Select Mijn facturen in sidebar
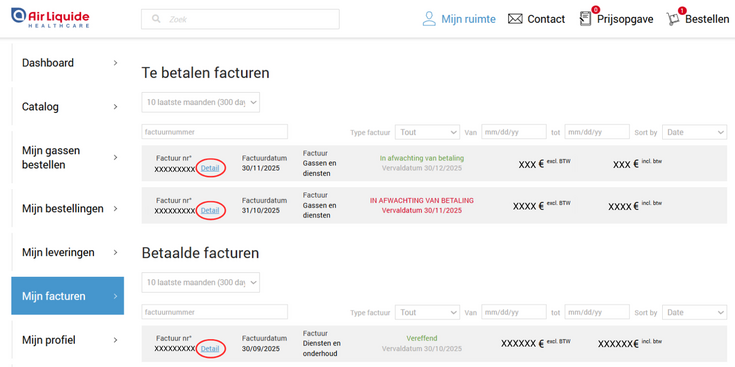The width and height of the screenshot is (735, 367). tap(68, 296)
